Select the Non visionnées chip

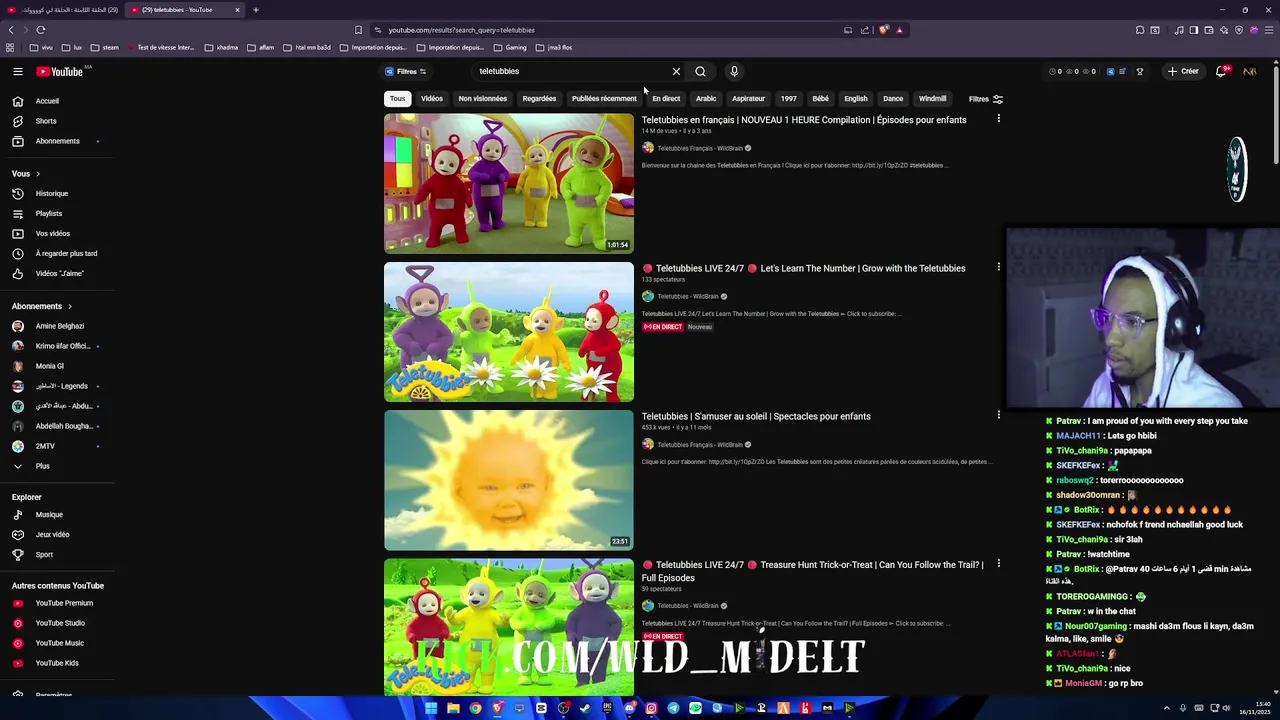[483, 98]
